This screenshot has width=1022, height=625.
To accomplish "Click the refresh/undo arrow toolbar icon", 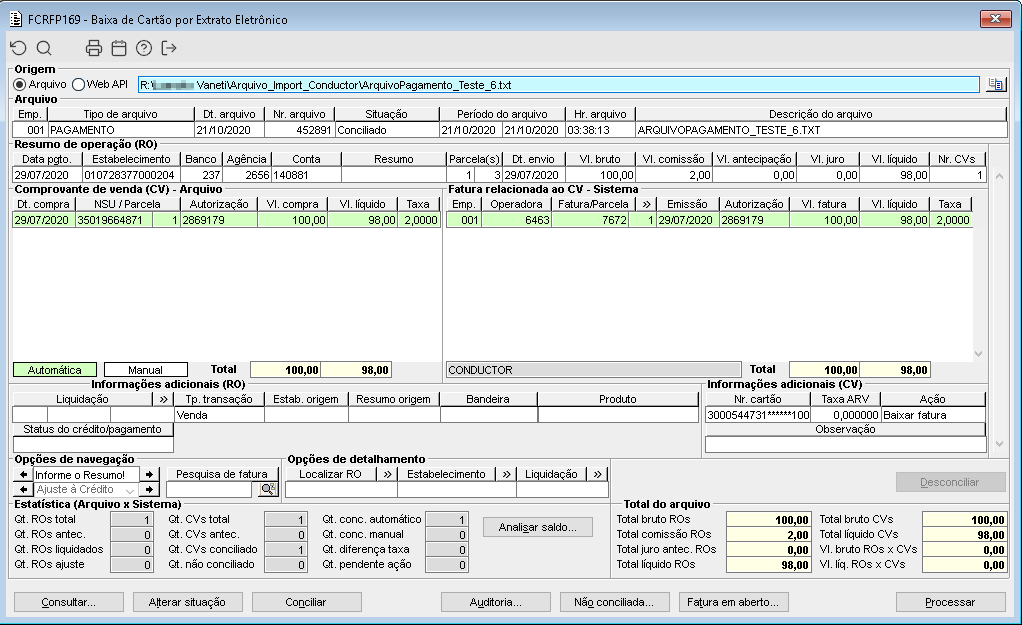I will point(18,48).
